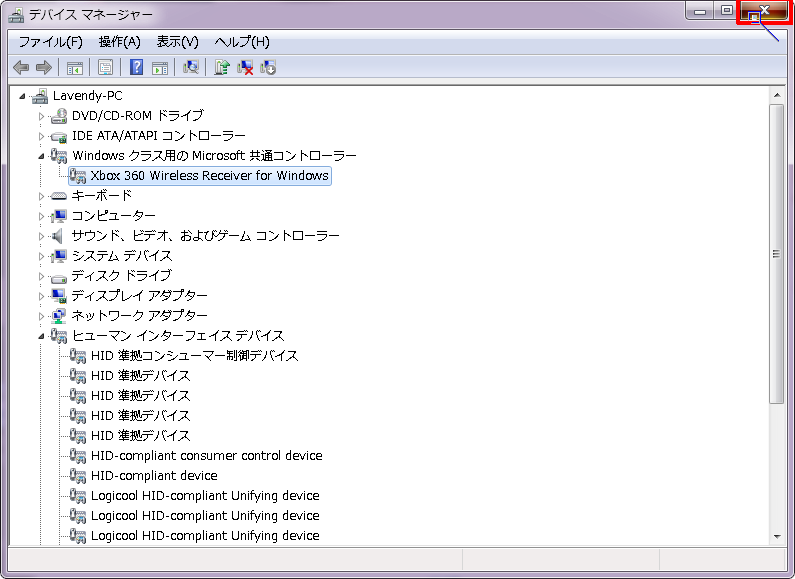
Task: Click the システム デバイス category icon
Action: pos(59,256)
